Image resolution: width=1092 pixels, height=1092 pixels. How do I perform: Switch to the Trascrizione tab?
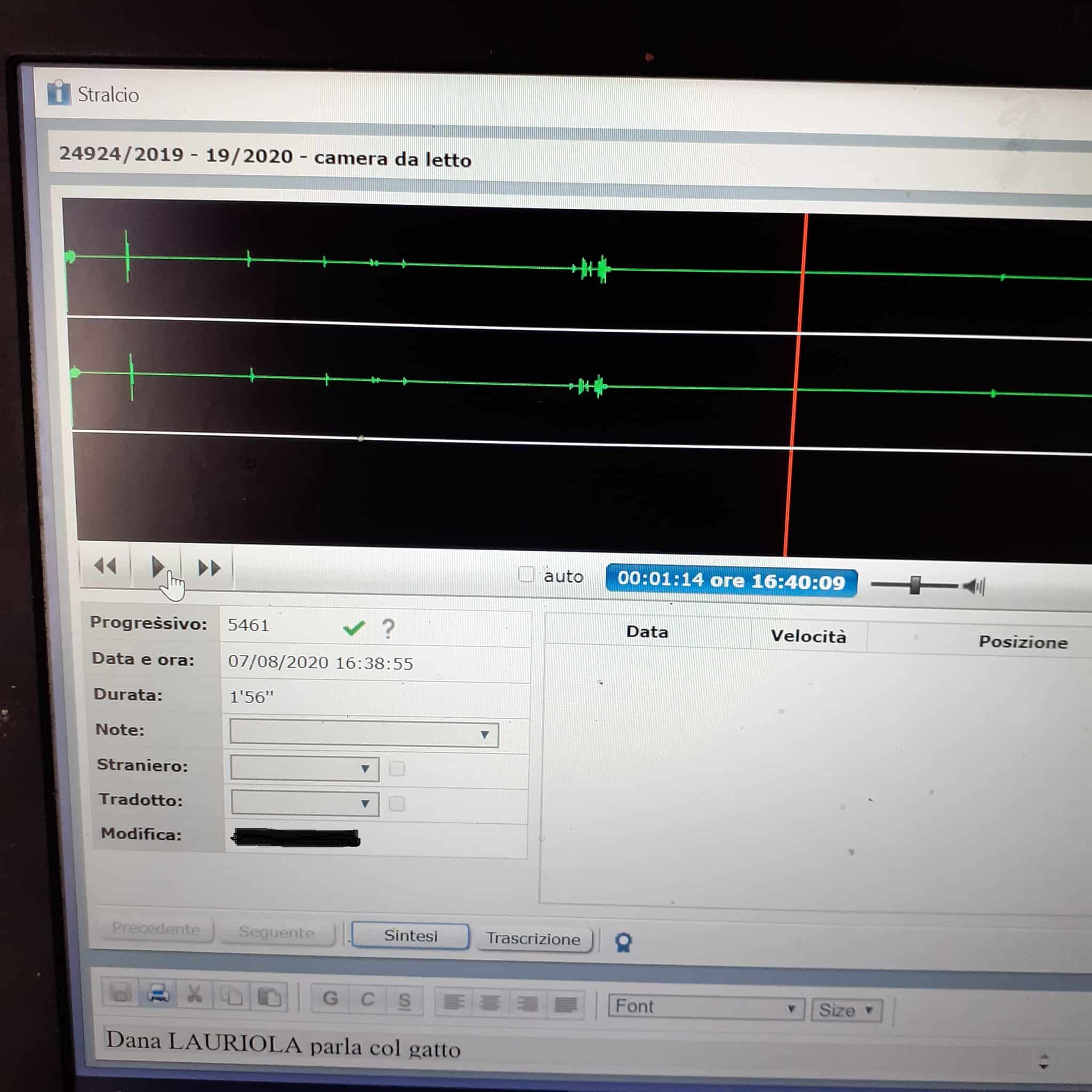533,938
